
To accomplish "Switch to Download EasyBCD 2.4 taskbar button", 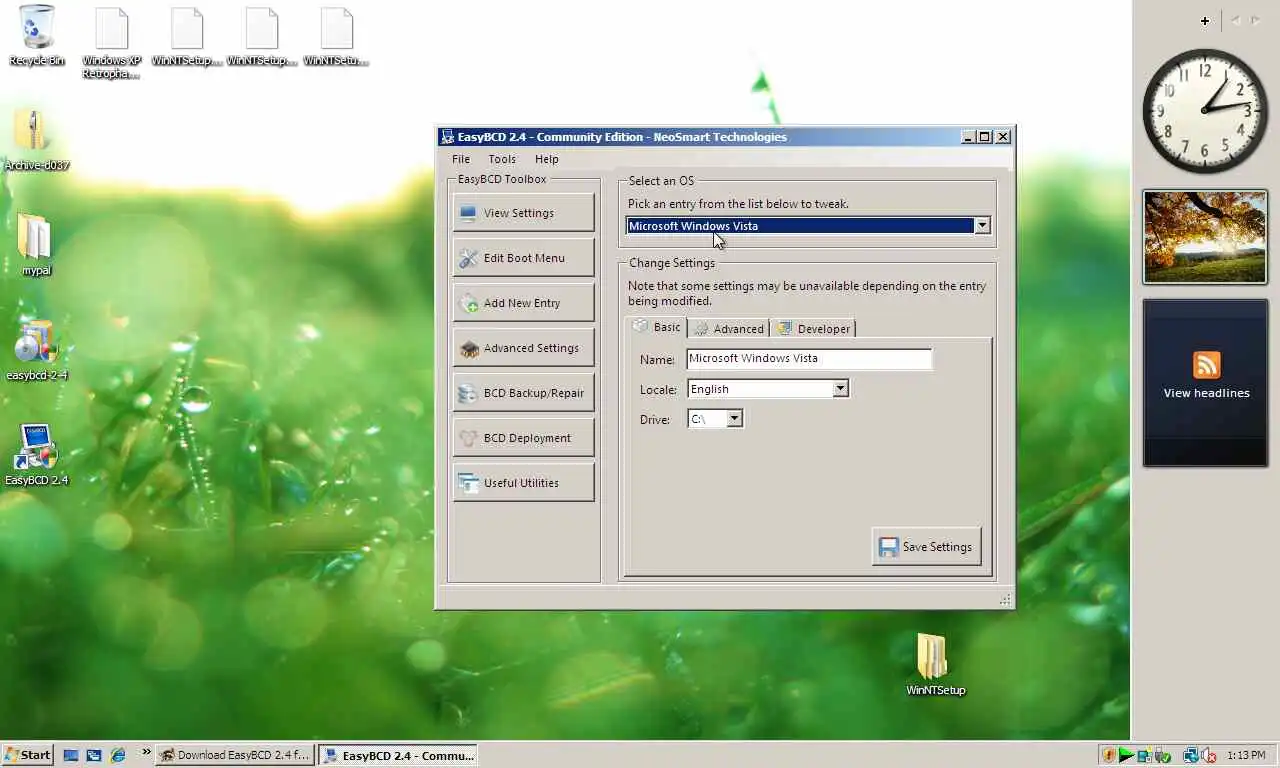I will (x=236, y=755).
